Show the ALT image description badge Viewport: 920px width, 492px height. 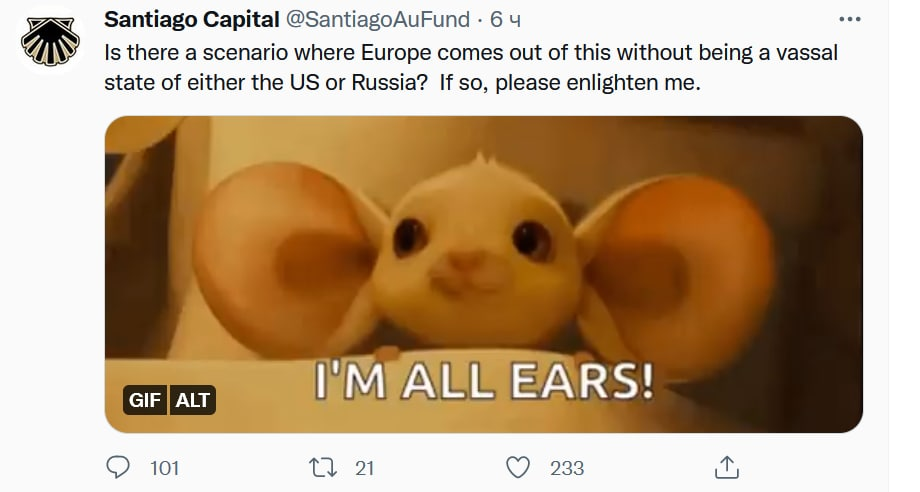coord(193,400)
